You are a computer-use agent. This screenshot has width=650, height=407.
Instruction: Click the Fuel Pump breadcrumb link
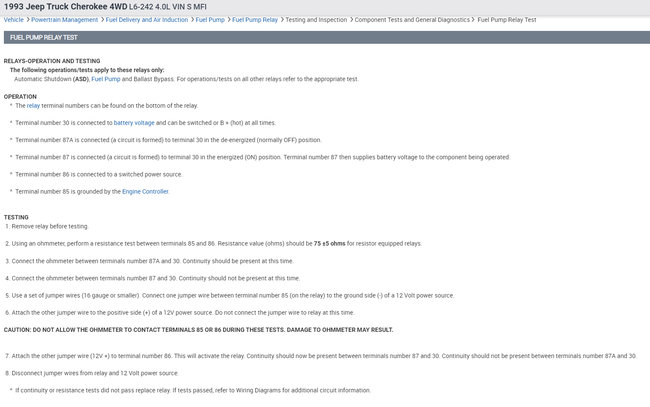tap(211, 19)
